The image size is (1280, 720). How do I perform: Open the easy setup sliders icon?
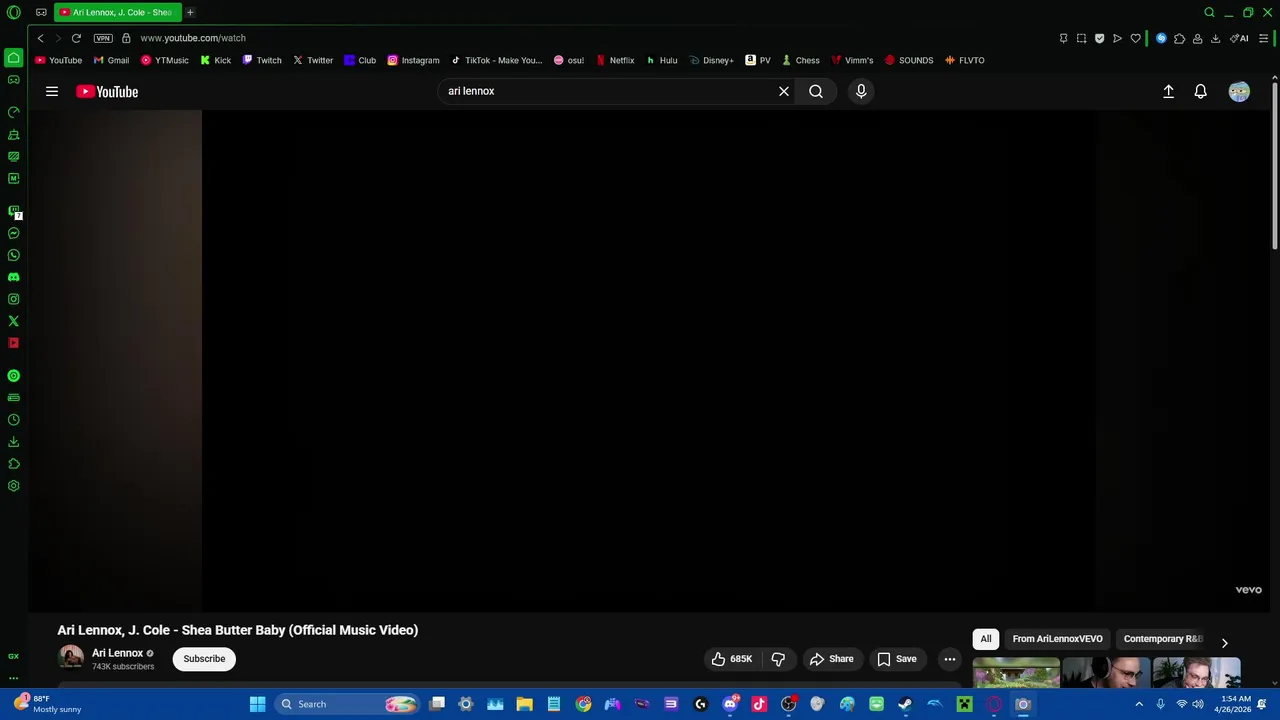click(1264, 38)
